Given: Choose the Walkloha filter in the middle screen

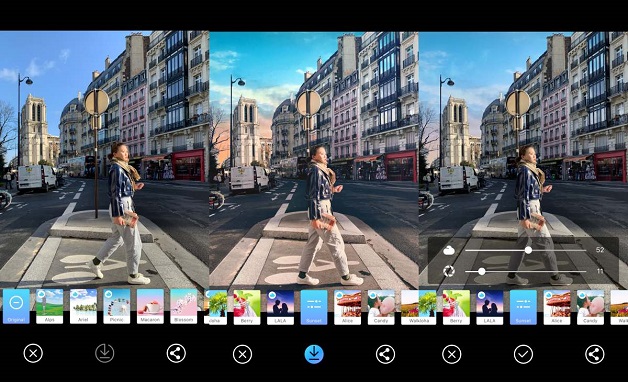Looking at the screenshot, I should pos(410,307).
